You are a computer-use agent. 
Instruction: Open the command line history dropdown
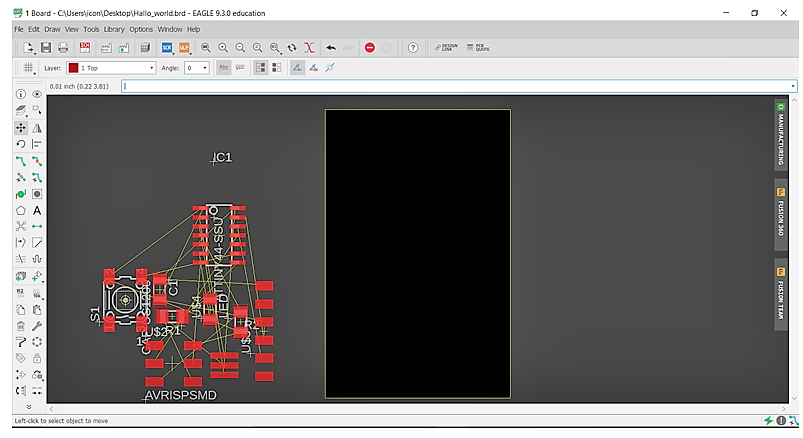[793, 86]
